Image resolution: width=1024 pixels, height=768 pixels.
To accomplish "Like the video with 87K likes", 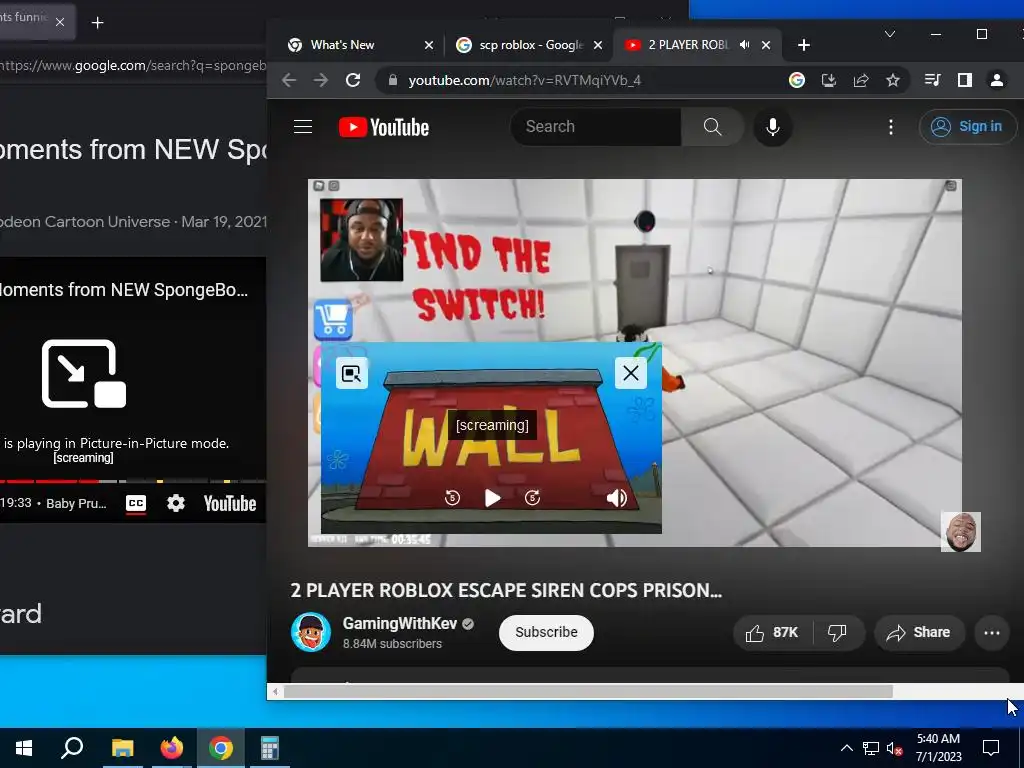I will 773,632.
